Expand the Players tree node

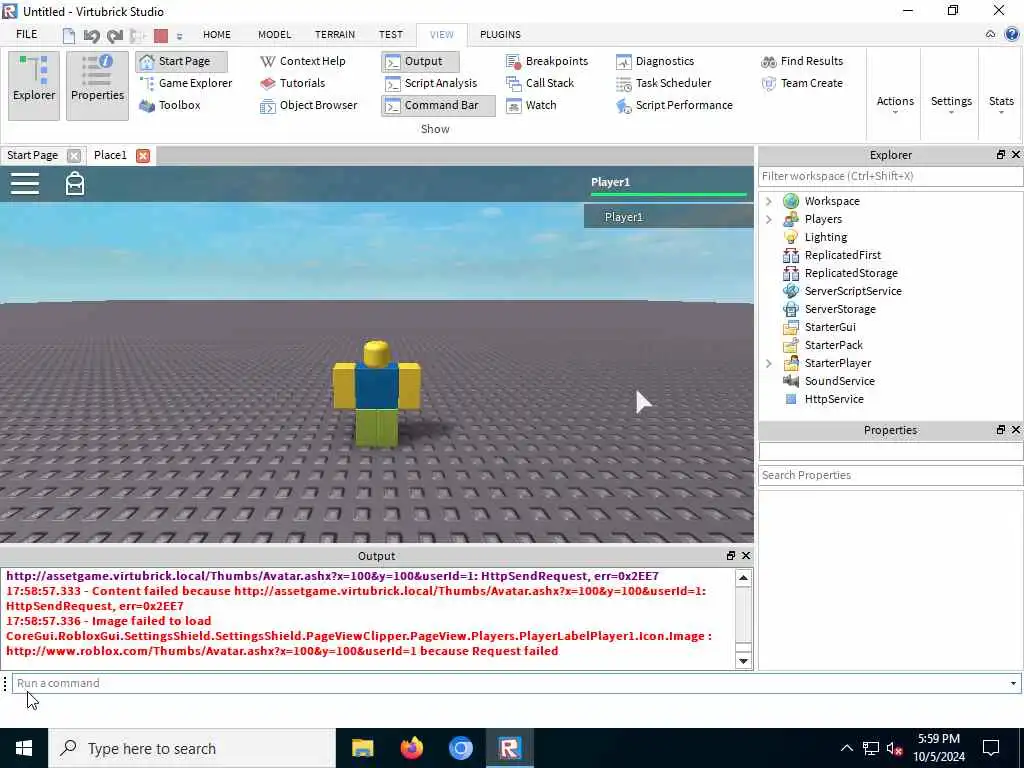769,219
